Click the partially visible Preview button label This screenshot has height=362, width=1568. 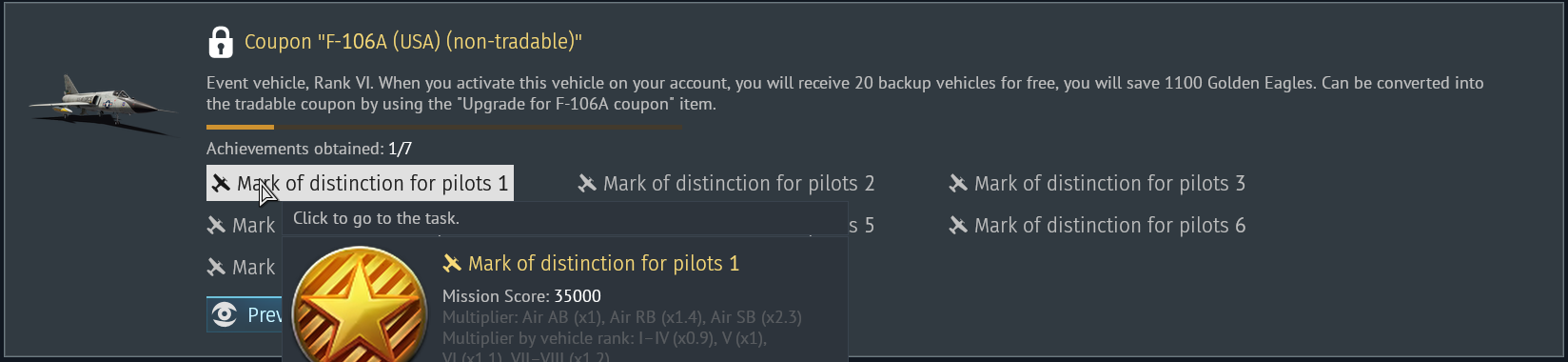tap(265, 314)
